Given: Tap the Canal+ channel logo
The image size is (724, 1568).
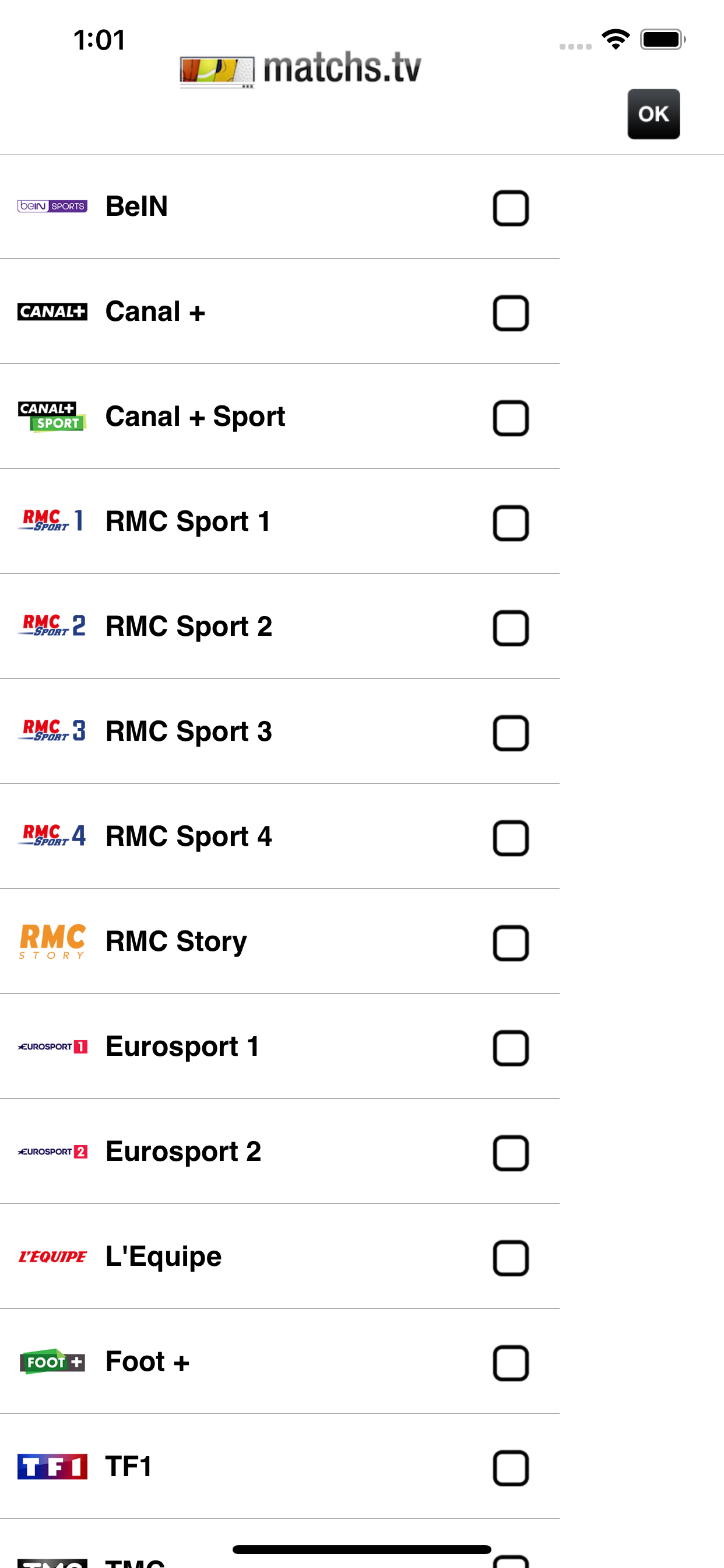Looking at the screenshot, I should (52, 311).
